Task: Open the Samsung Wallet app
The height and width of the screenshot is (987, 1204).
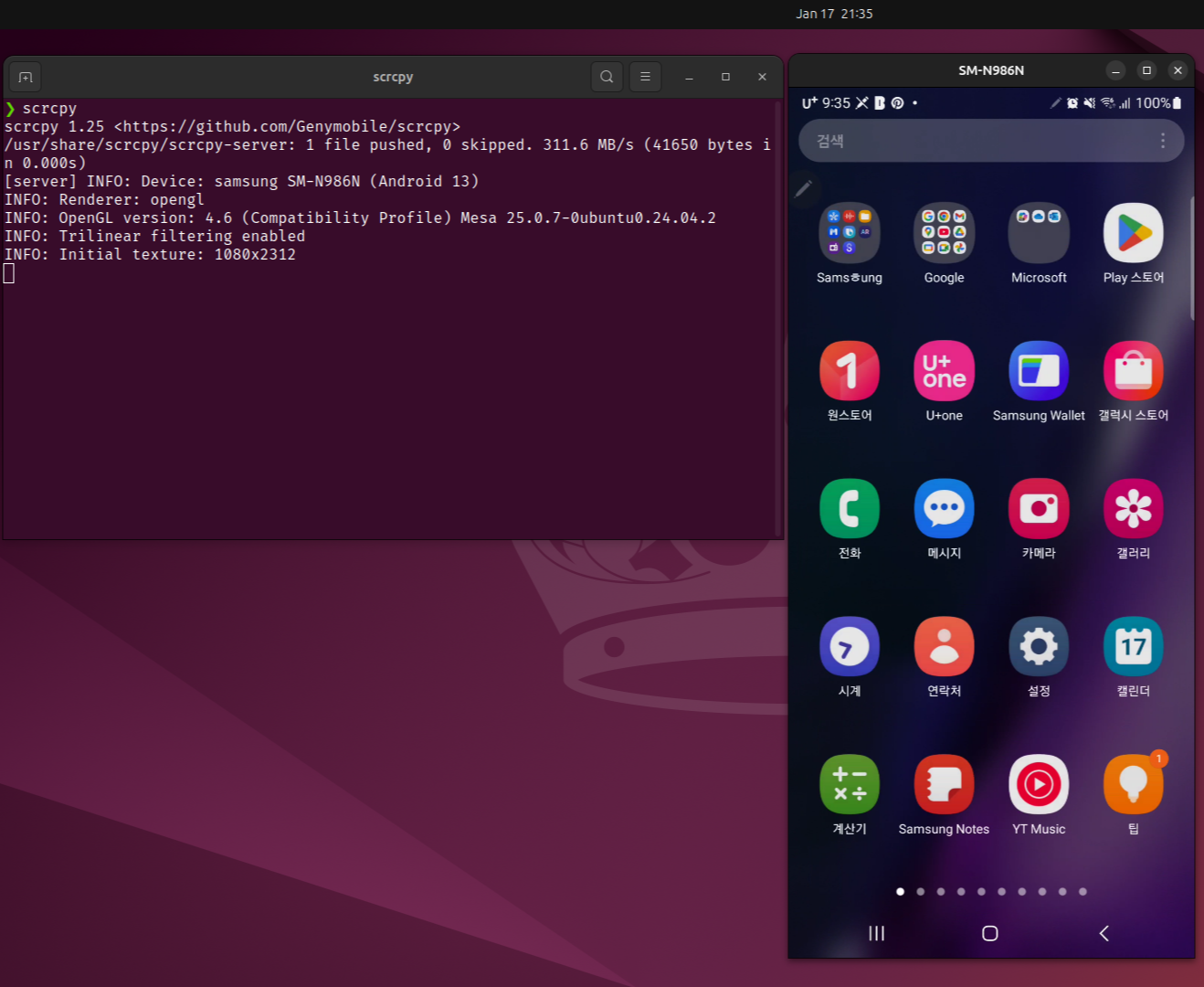Action: [1039, 371]
